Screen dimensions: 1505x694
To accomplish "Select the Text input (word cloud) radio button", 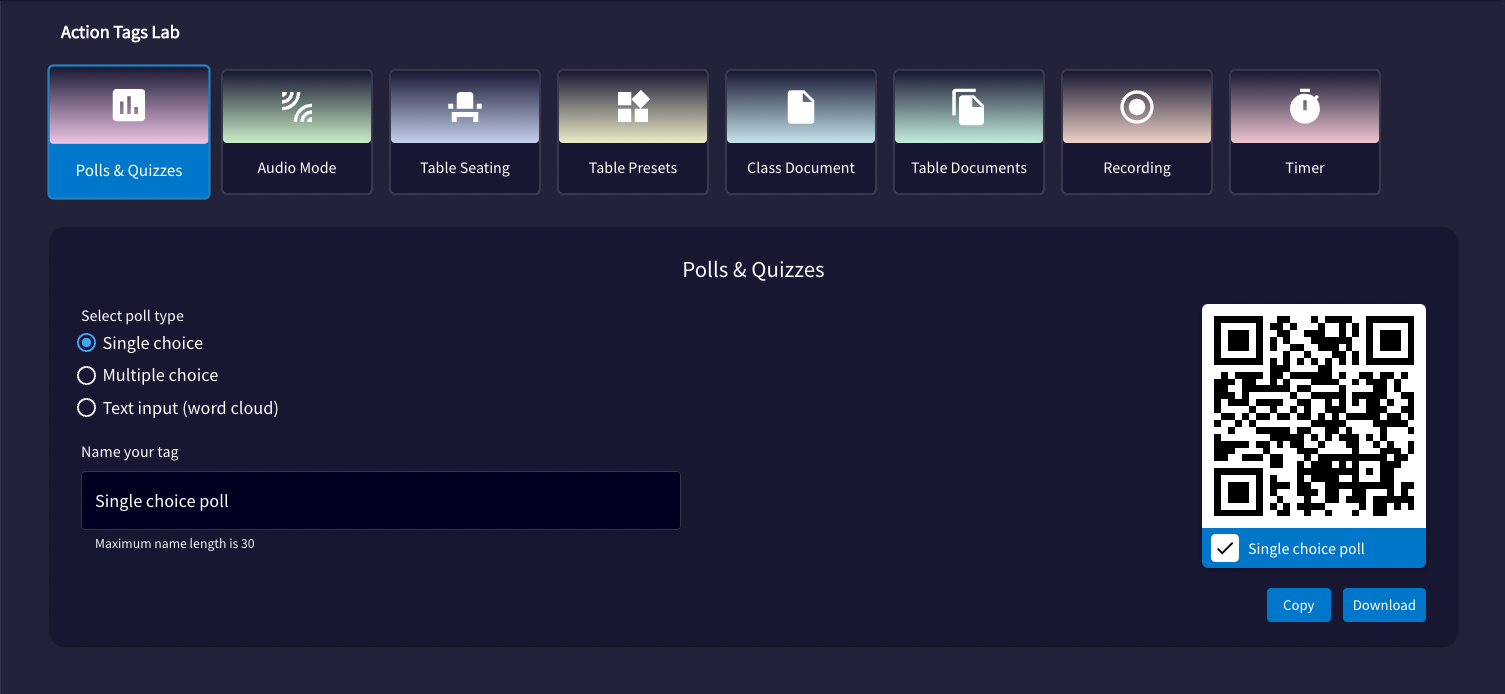I will click(87, 408).
